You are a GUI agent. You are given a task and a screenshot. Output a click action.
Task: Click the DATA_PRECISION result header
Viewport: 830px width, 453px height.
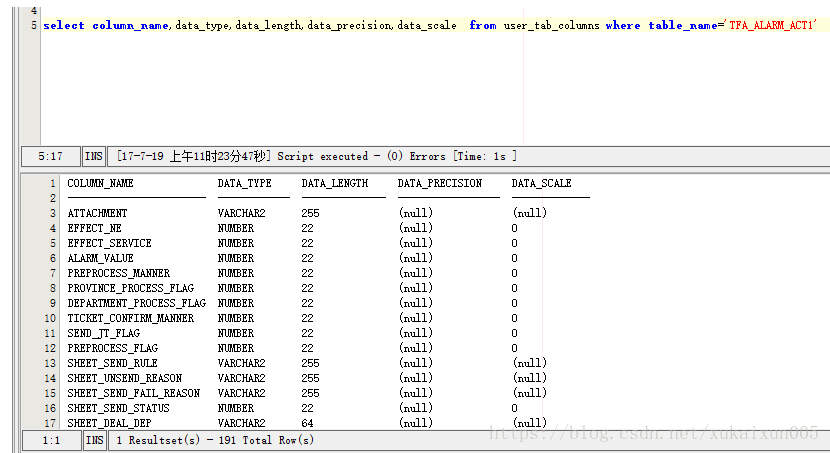point(440,184)
